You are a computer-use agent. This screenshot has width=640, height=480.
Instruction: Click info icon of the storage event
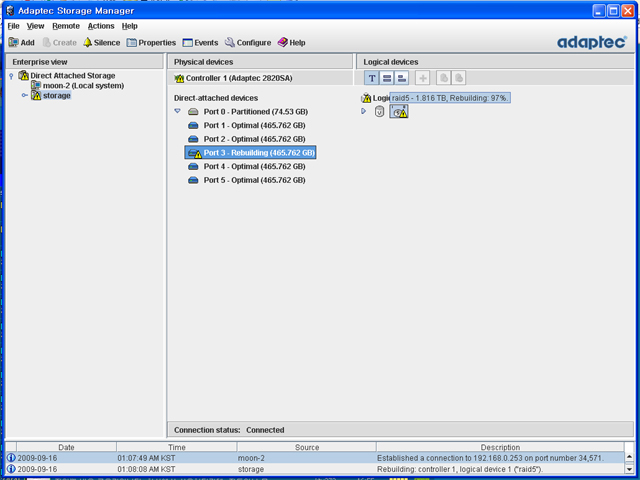tap(11, 469)
